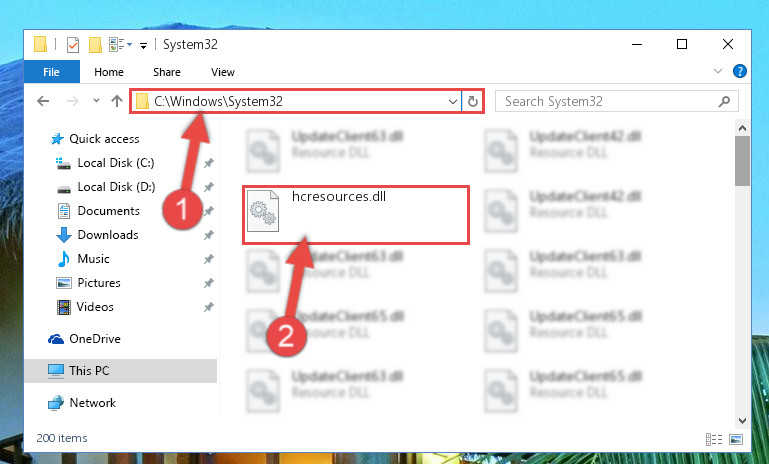
Task: Click the pin icon next to Videos
Action: [209, 307]
